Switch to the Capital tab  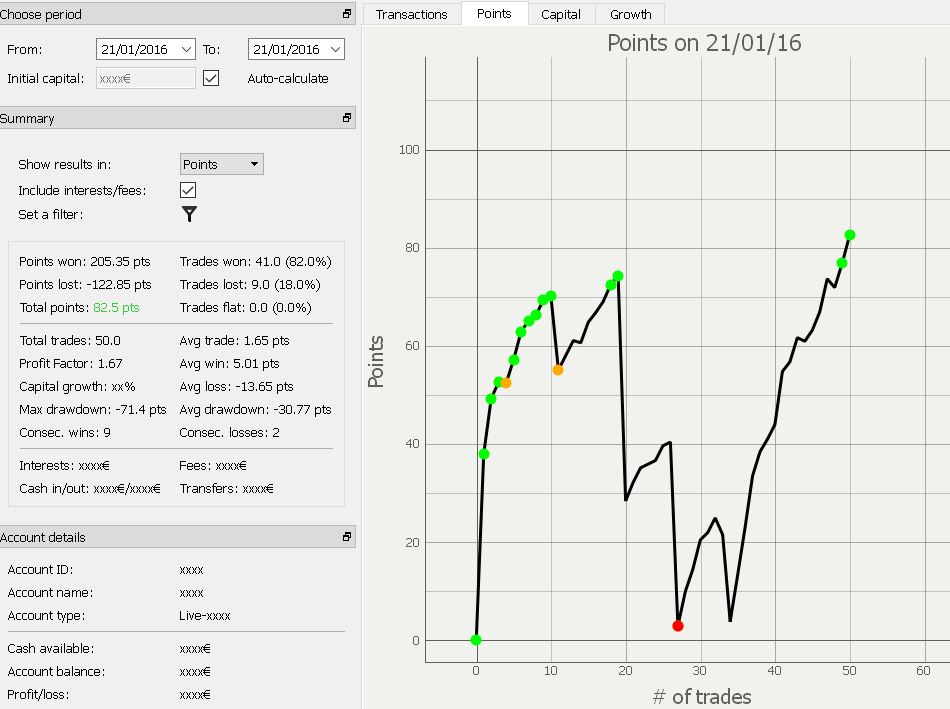tap(561, 15)
